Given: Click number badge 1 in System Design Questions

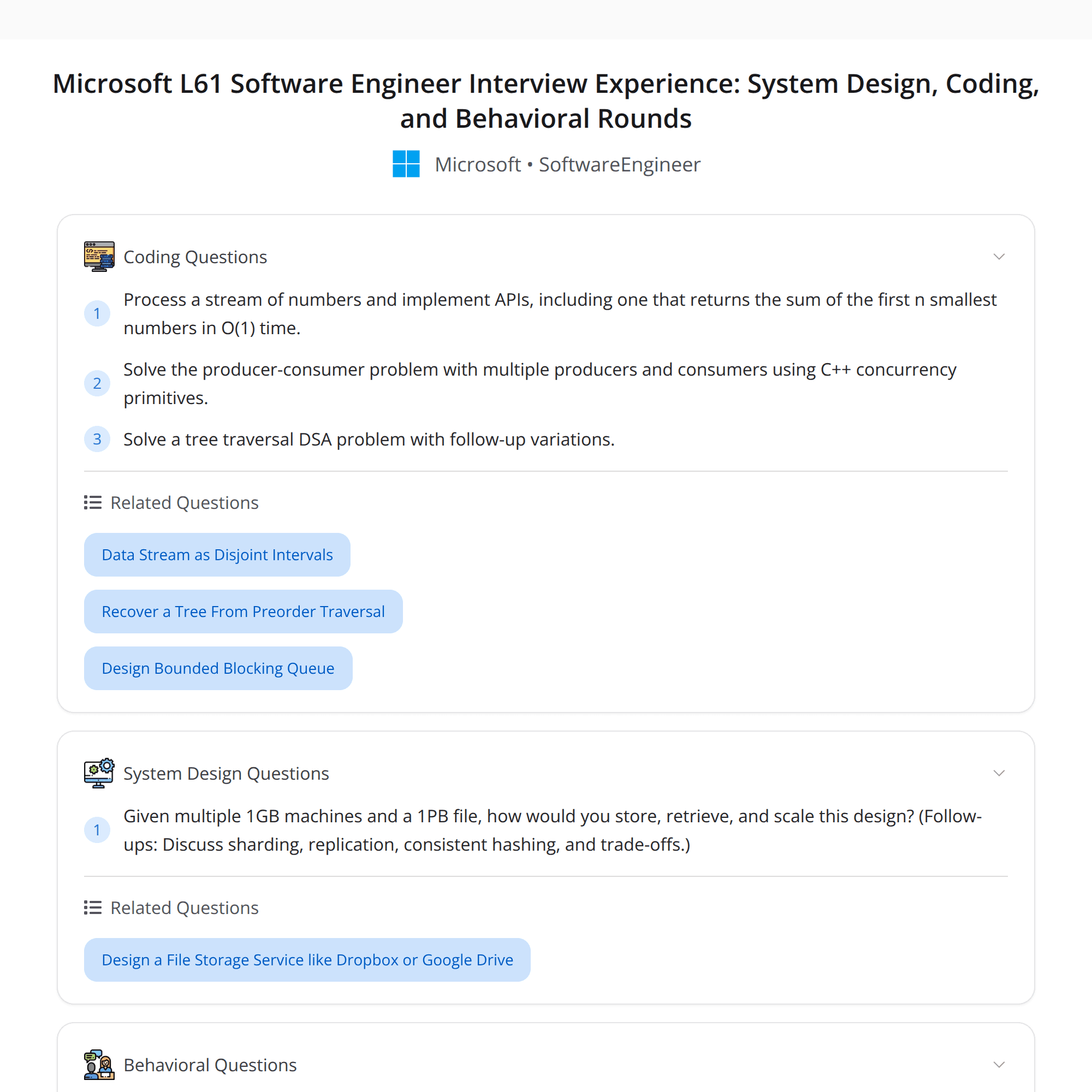Looking at the screenshot, I should [x=97, y=830].
